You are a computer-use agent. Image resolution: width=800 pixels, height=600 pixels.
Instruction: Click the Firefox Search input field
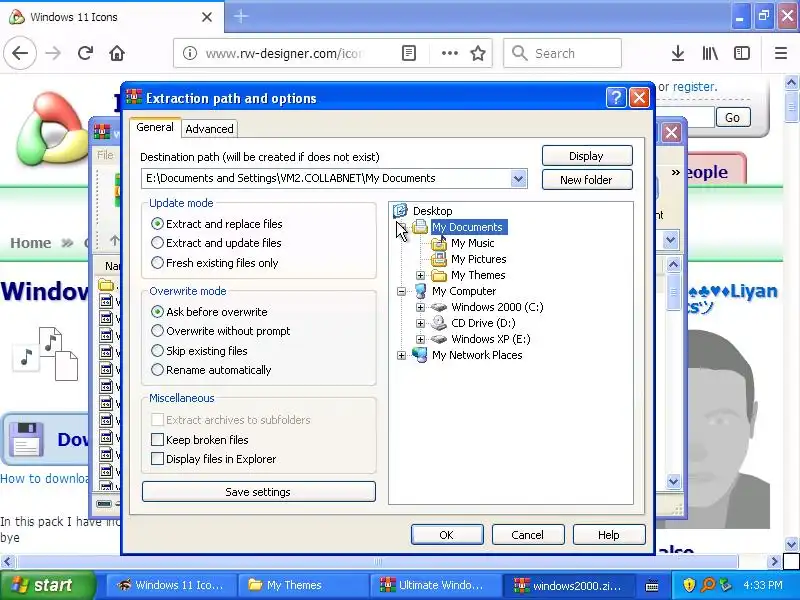click(562, 53)
